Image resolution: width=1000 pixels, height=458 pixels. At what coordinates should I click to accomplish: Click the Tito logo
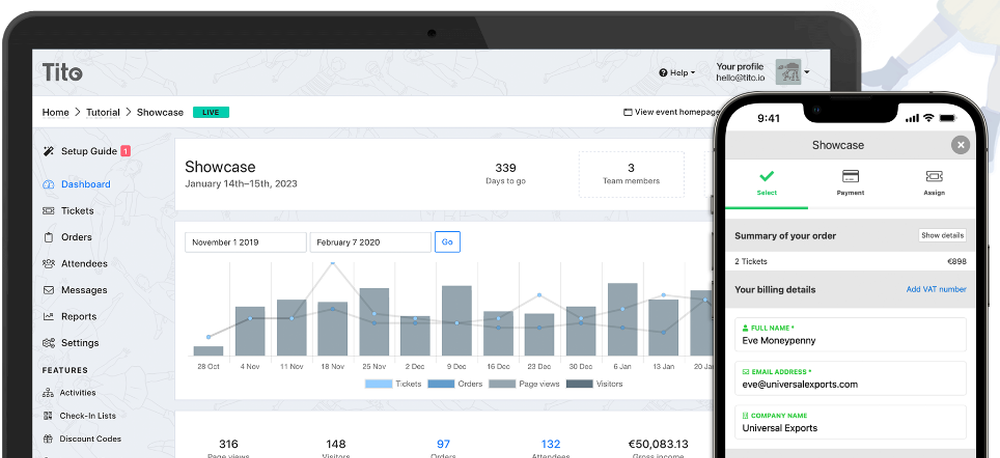tap(62, 72)
